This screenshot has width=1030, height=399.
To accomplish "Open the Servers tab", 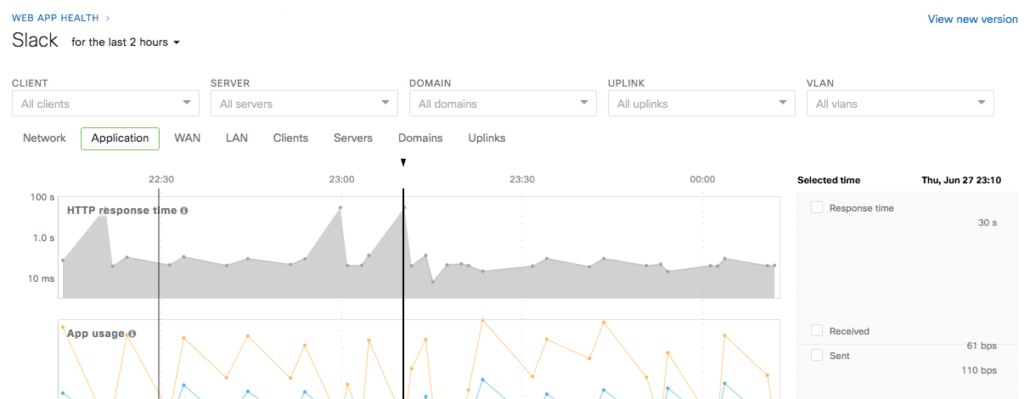I will point(353,138).
